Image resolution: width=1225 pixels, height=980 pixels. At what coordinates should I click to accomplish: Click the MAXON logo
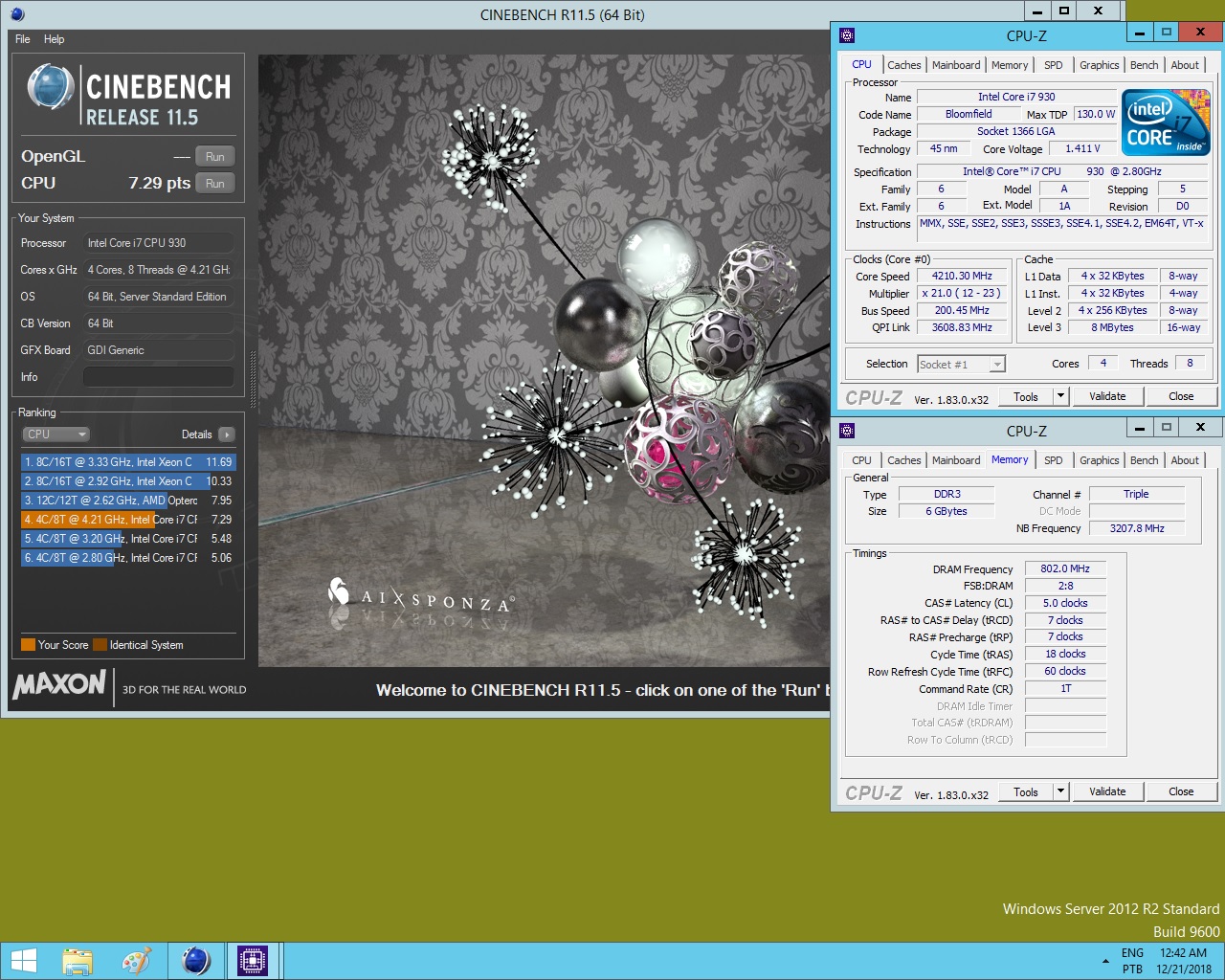(x=59, y=683)
